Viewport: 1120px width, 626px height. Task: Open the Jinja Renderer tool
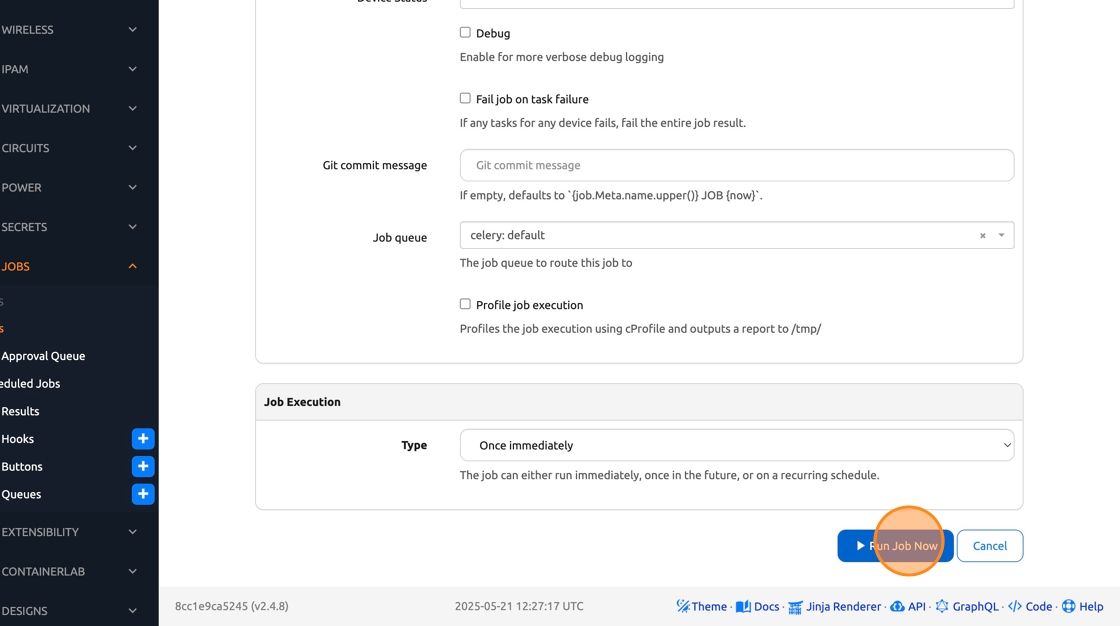click(835, 606)
